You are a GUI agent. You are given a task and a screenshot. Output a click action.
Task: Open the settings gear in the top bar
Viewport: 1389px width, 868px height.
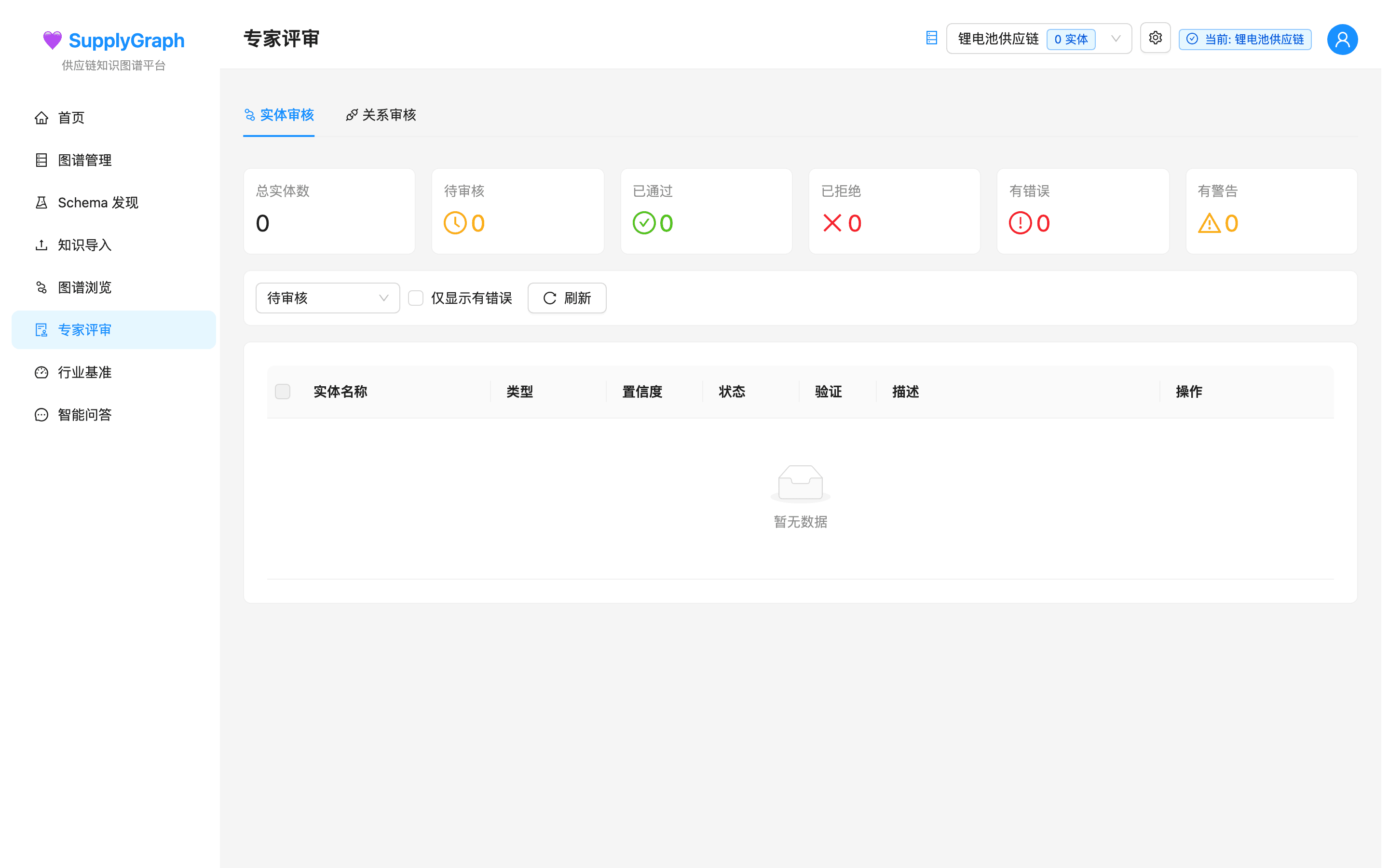(x=1156, y=38)
